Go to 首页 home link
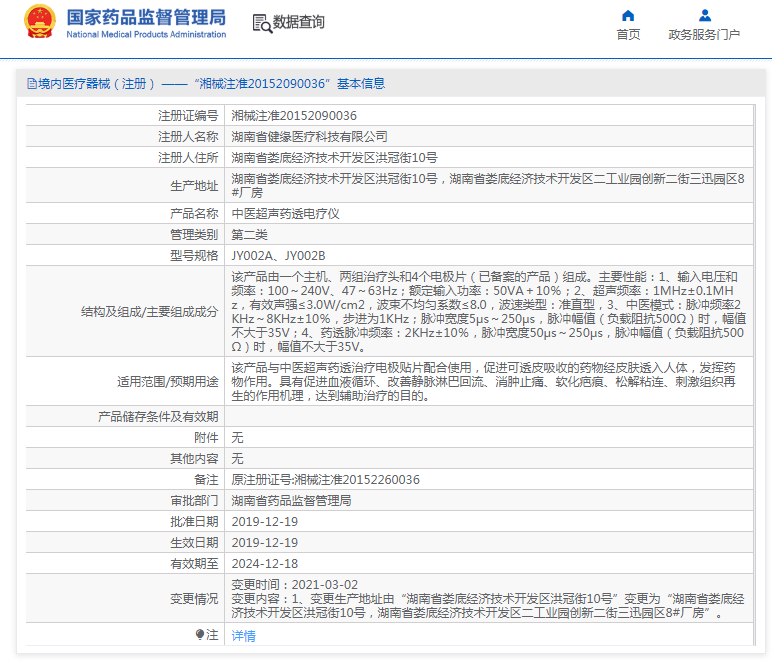 pos(628,34)
